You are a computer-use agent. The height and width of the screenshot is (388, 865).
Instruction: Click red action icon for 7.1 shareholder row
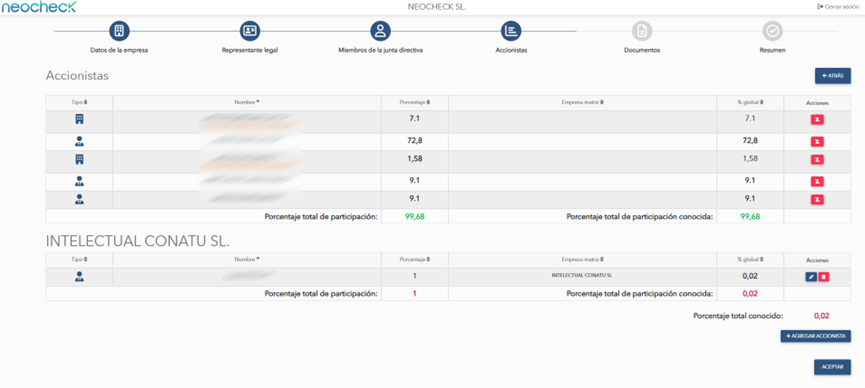click(x=817, y=119)
